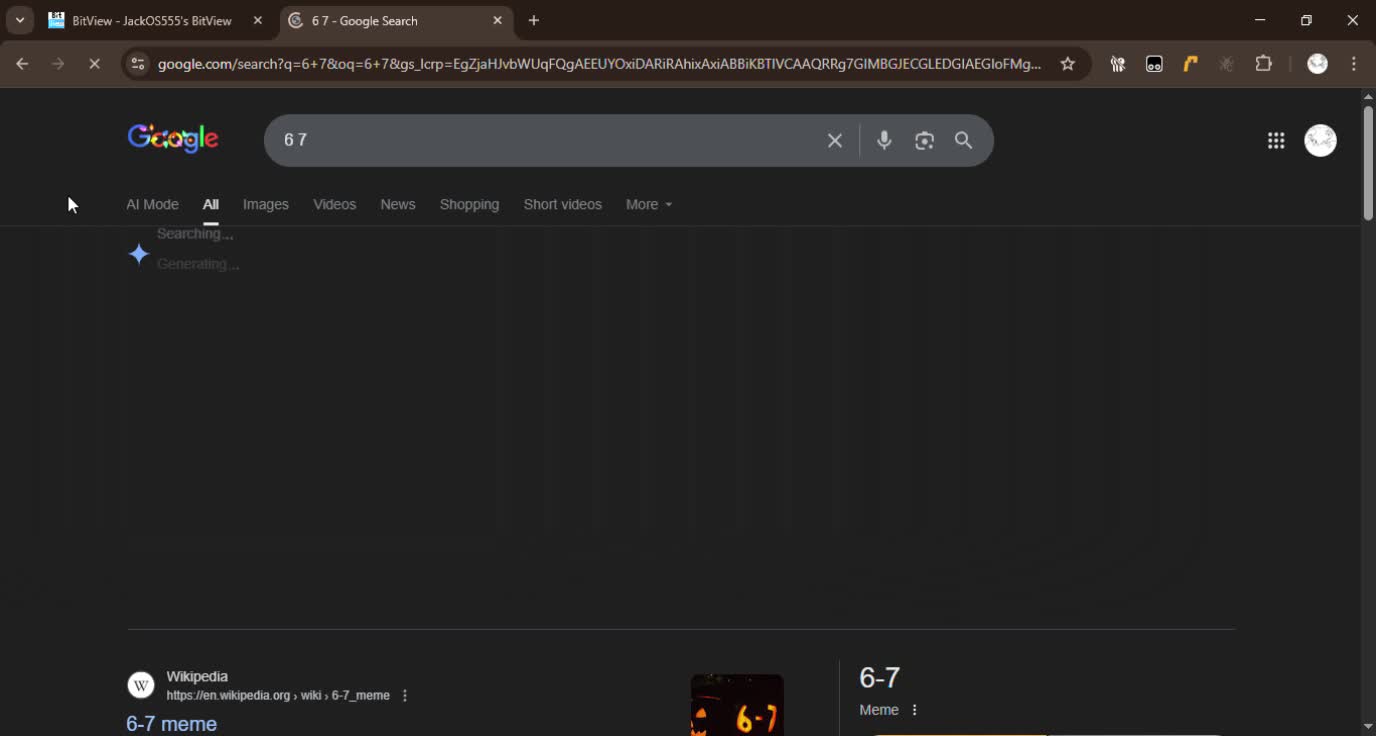The width and height of the screenshot is (1376, 736).
Task: Open the browser extensions puzzle icon
Action: tap(1263, 63)
